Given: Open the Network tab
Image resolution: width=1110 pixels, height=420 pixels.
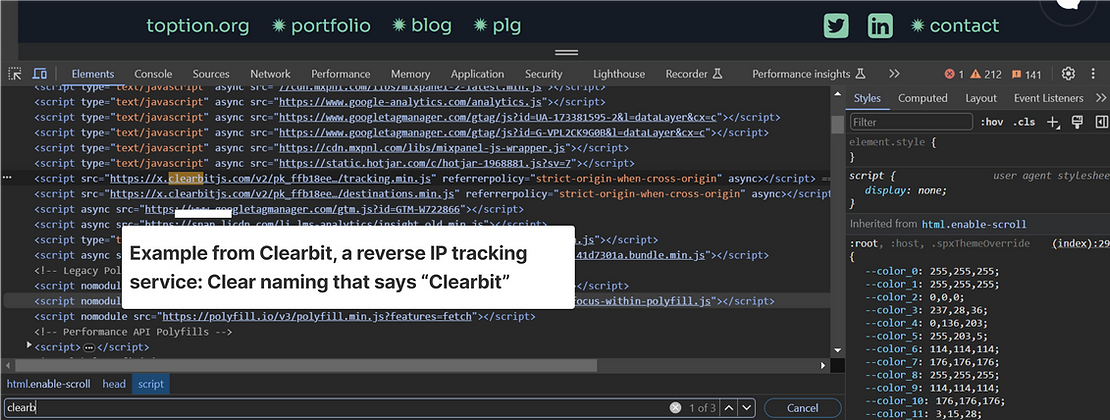Looking at the screenshot, I should (x=270, y=74).
